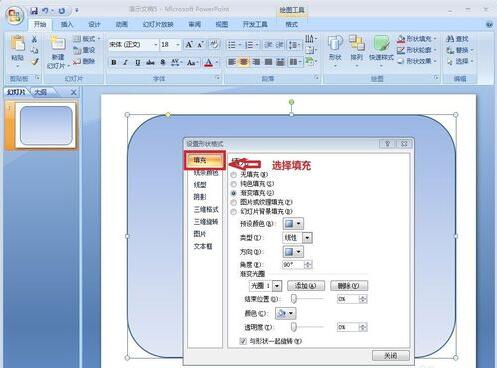Redo action in quick access toolbar

[x=62, y=11]
